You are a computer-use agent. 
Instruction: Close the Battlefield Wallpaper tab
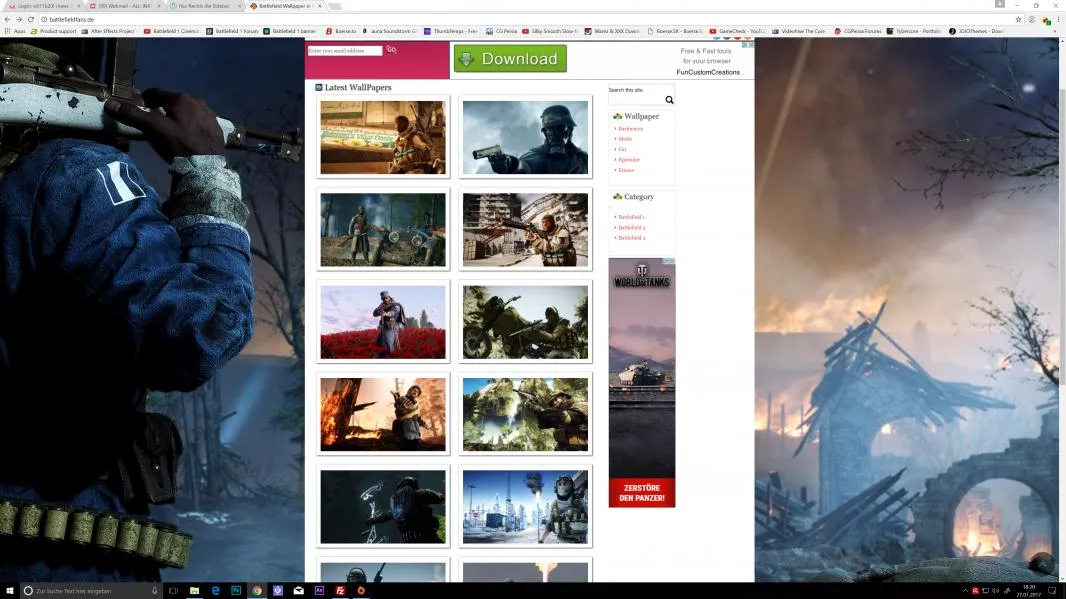coord(320,6)
